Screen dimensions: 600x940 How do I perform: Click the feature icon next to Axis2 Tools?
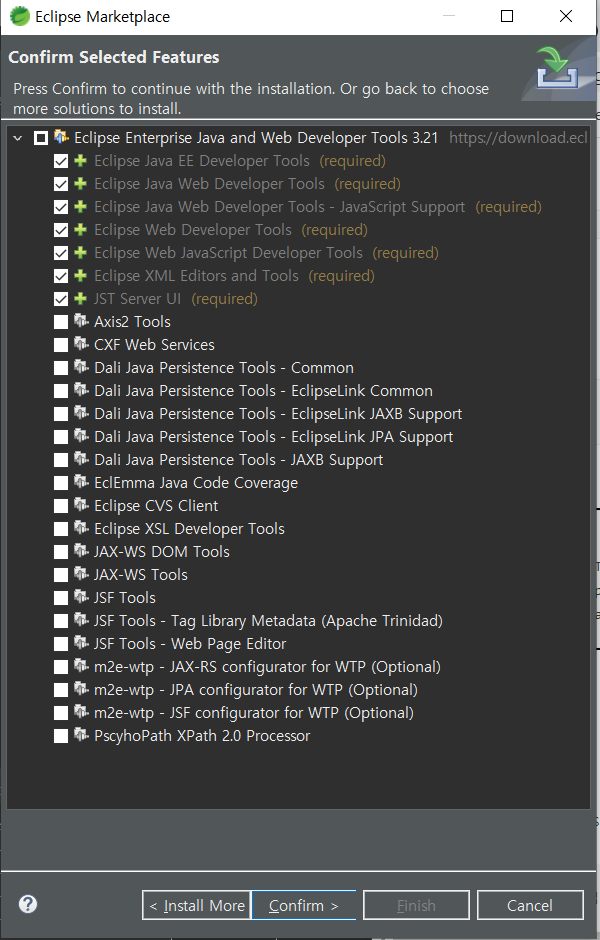pos(81,321)
